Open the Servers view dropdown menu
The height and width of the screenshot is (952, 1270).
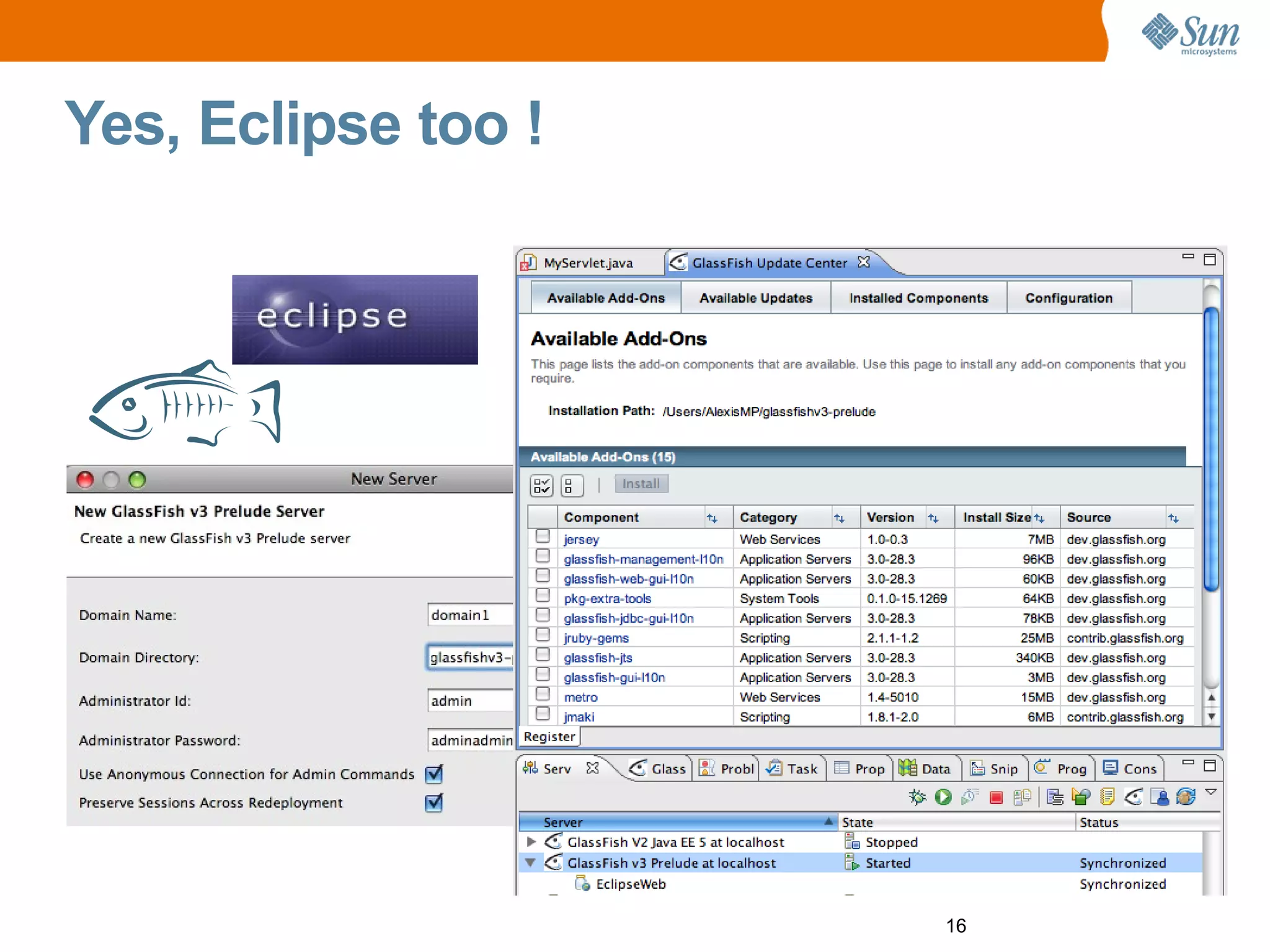coord(1210,792)
